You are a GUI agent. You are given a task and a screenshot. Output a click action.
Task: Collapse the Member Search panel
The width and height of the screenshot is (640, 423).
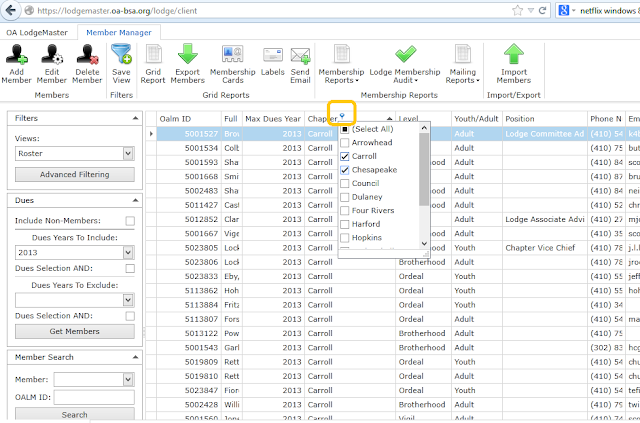coord(136,357)
